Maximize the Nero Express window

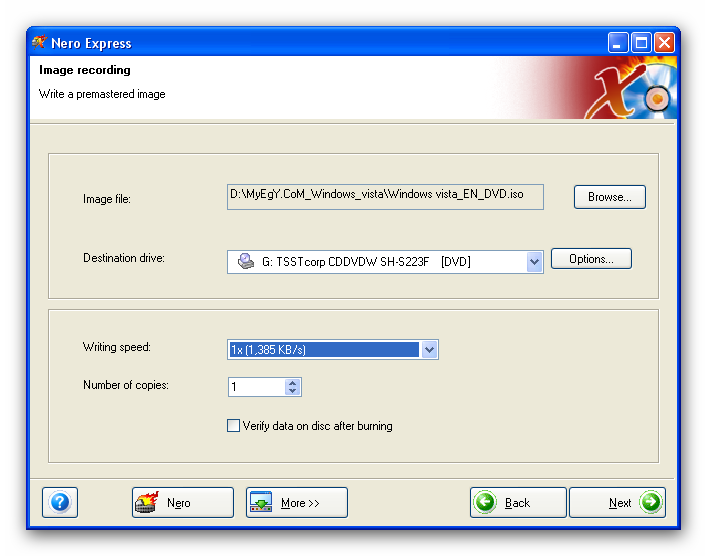(641, 43)
